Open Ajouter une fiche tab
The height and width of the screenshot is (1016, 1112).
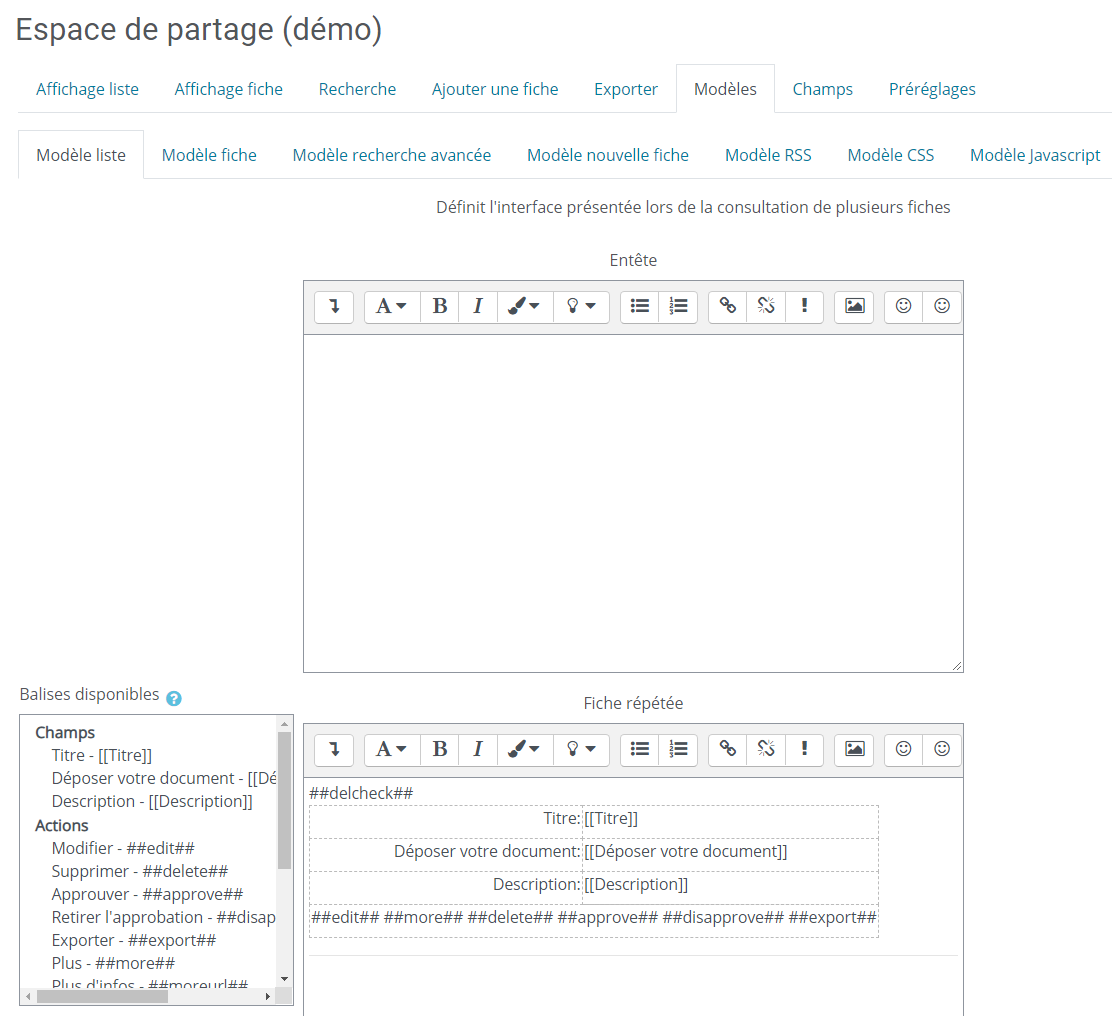[x=495, y=89]
